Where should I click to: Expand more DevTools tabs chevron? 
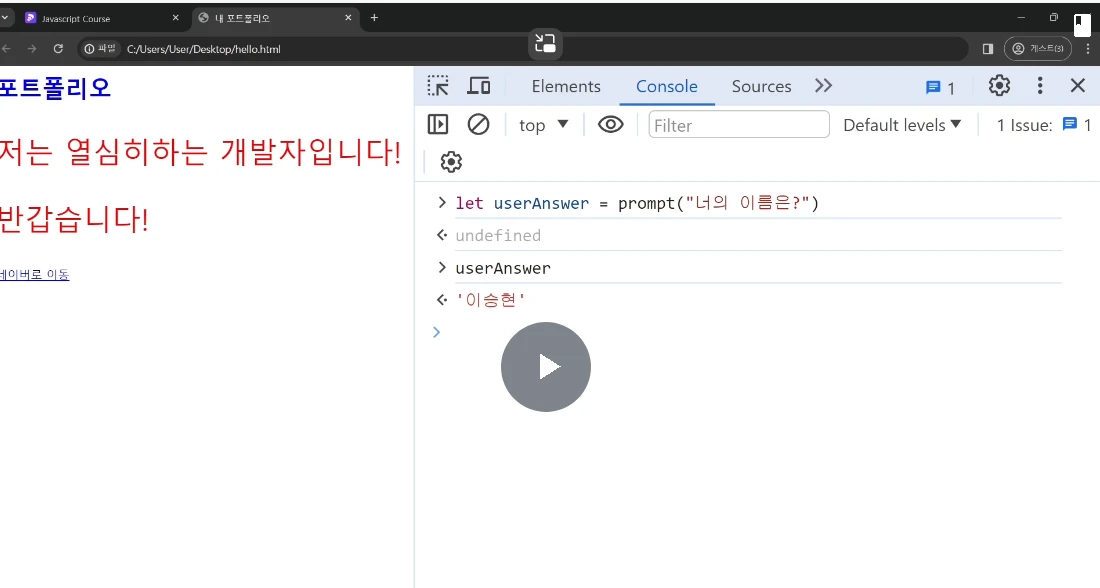pyautogui.click(x=823, y=86)
